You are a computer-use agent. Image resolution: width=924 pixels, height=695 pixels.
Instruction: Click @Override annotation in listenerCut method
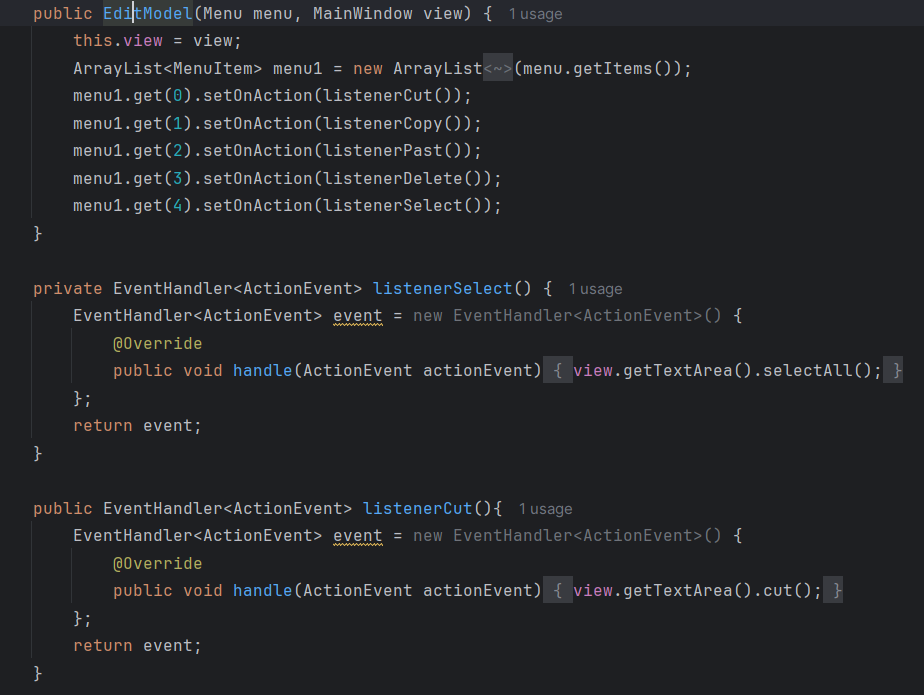pos(157,564)
